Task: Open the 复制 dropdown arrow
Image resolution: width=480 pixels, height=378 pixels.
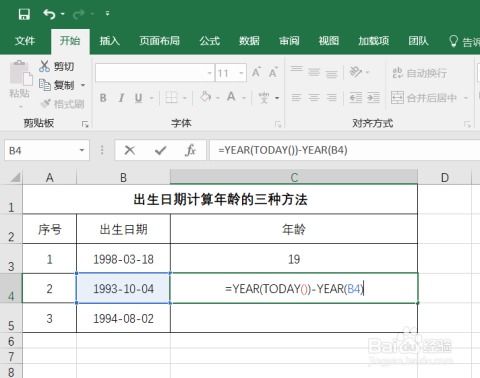Action: coord(83,85)
